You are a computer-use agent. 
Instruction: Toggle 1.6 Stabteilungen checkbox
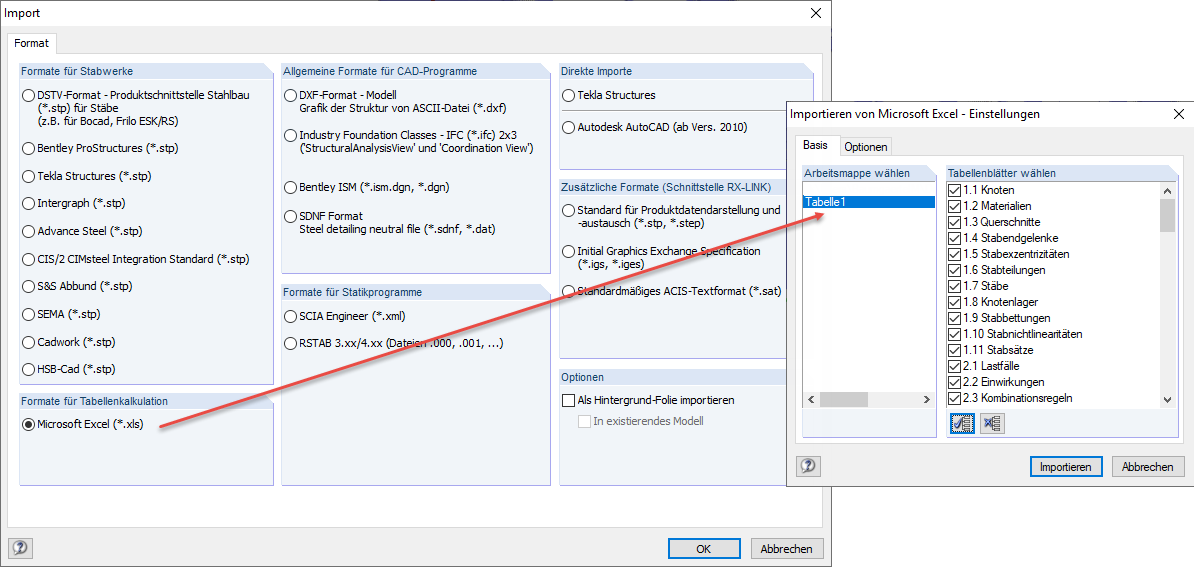click(955, 269)
